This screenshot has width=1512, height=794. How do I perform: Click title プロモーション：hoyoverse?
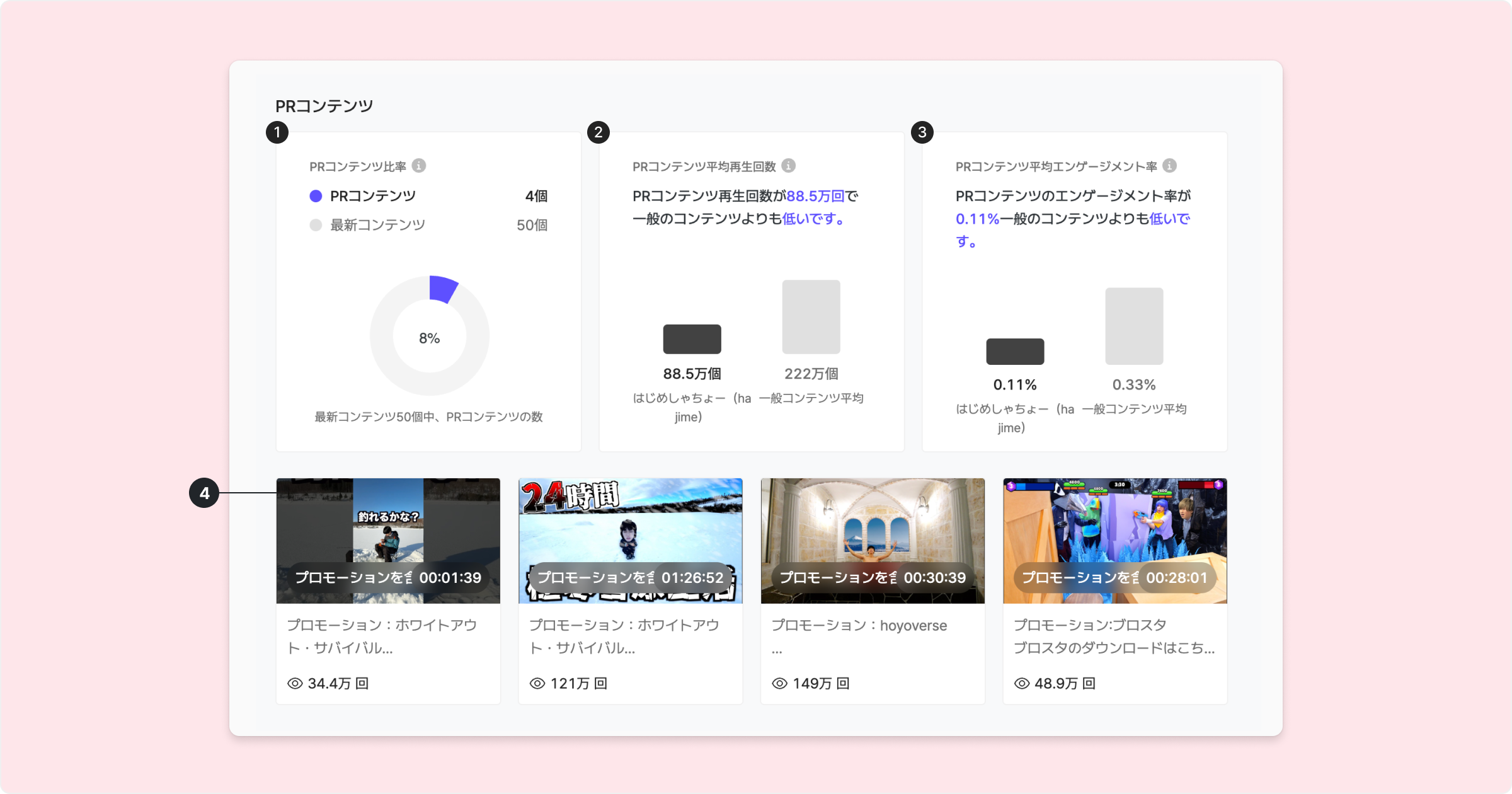[859, 625]
